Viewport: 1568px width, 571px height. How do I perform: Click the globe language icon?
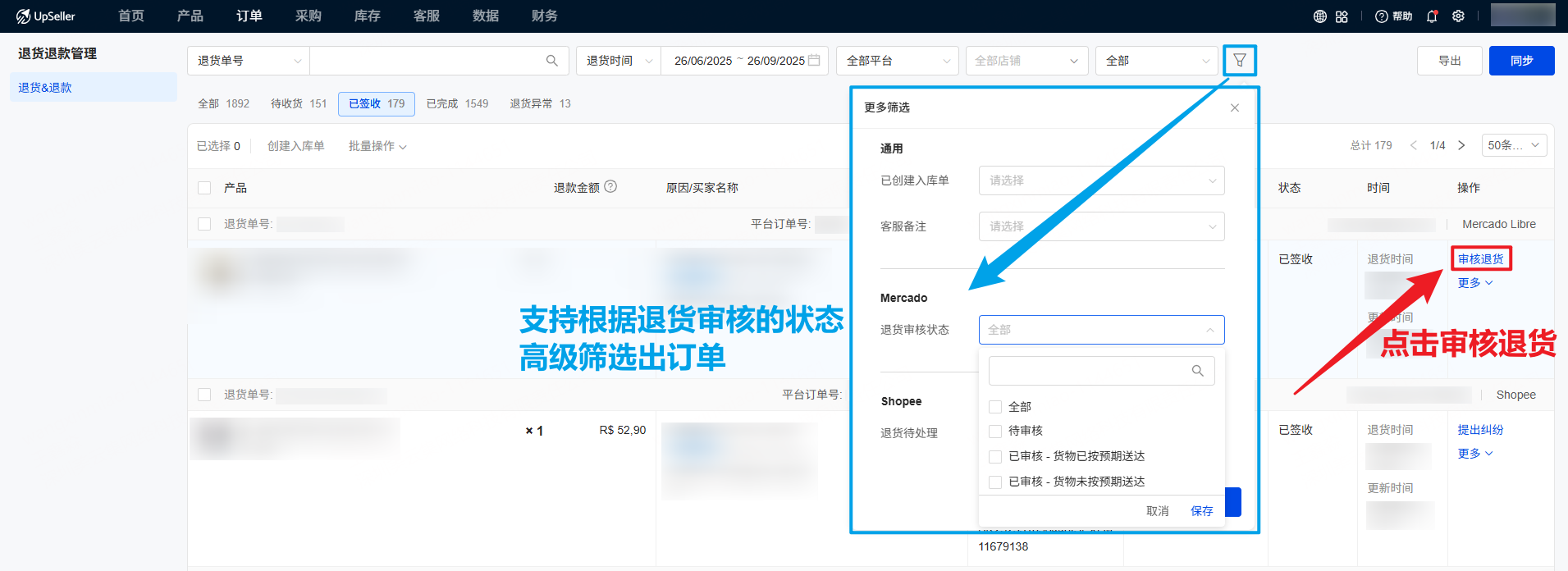tap(1319, 16)
